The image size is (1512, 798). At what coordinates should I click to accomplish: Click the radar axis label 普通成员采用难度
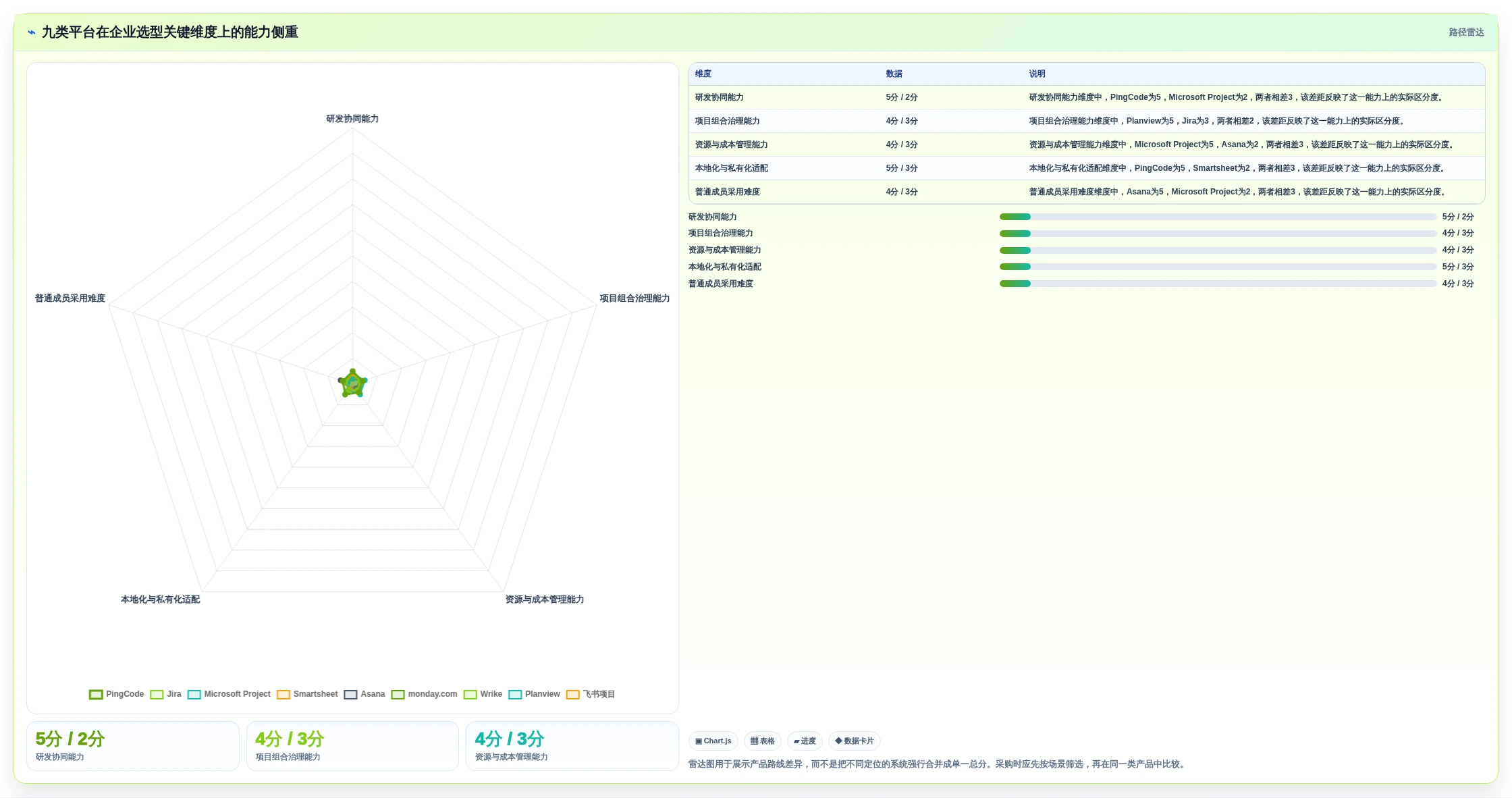(70, 298)
